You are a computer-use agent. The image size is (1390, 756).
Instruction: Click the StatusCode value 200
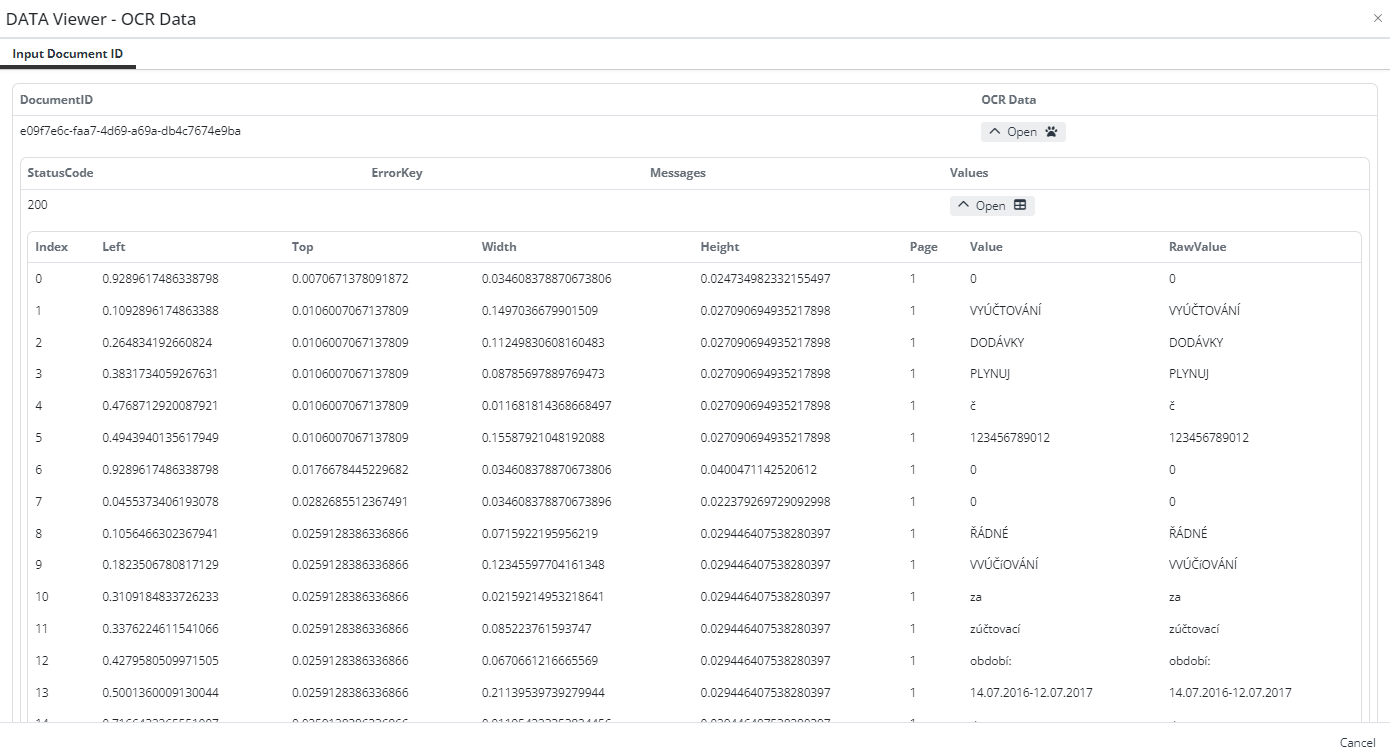[37, 205]
